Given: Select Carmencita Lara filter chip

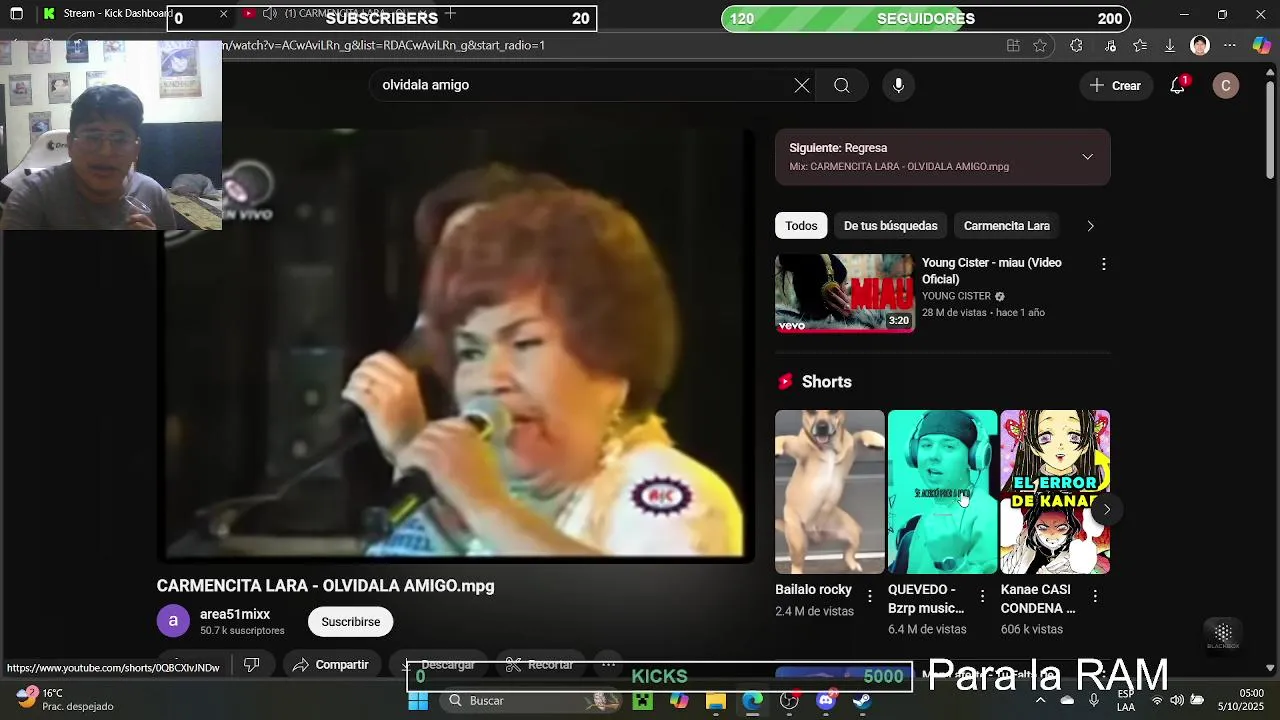Looking at the screenshot, I should pyautogui.click(x=1006, y=226).
